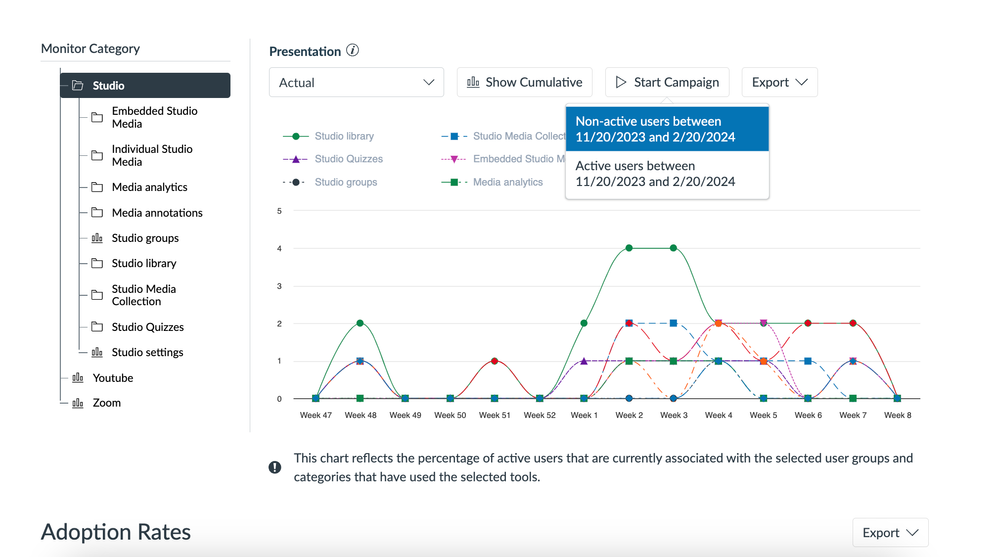Click the Media analytics folder icon
This screenshot has width=999, height=557.
tap(97, 187)
